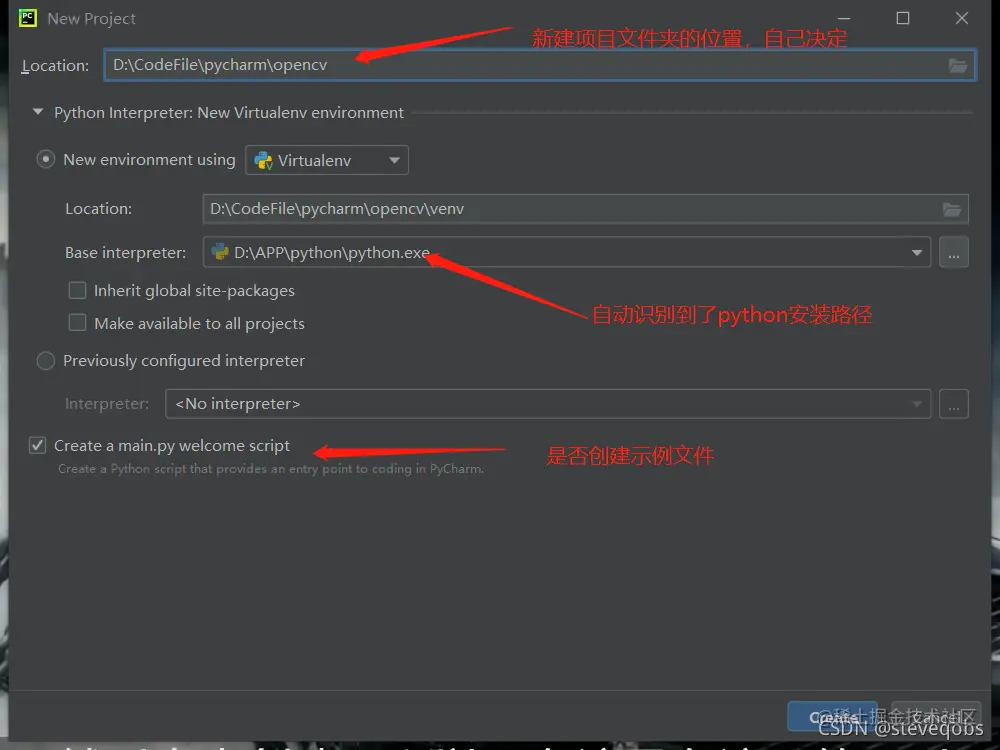Click the ellipsis button next to No interpreter
This screenshot has width=1000, height=750.
coord(953,404)
